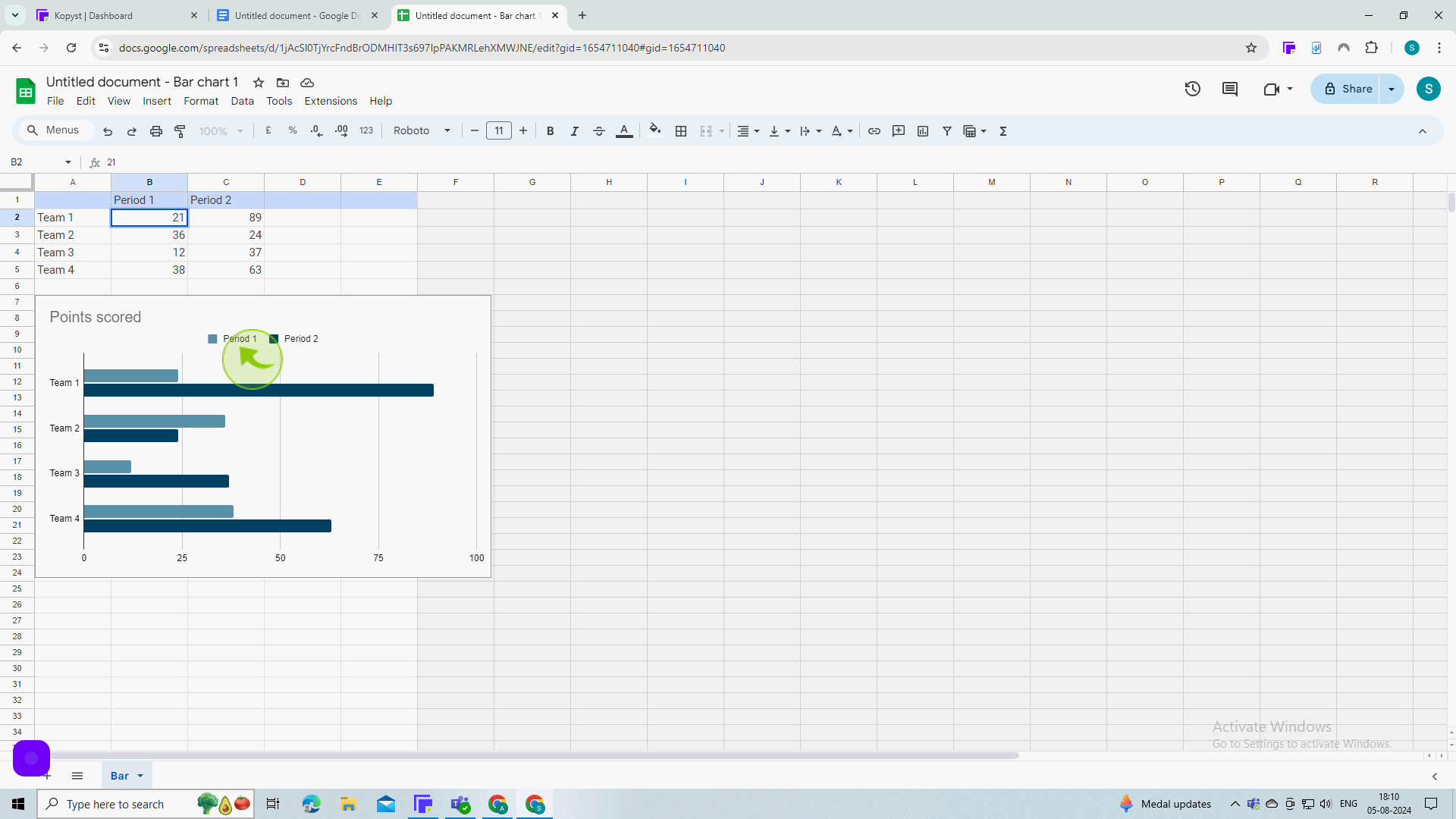1456x819 pixels.
Task: Click the Bold formatting icon
Action: tap(550, 131)
